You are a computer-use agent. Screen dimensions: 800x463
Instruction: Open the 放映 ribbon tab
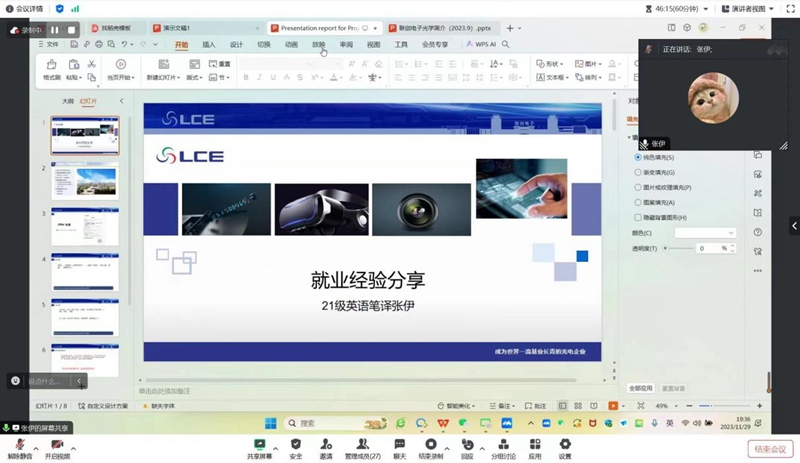(x=319, y=45)
